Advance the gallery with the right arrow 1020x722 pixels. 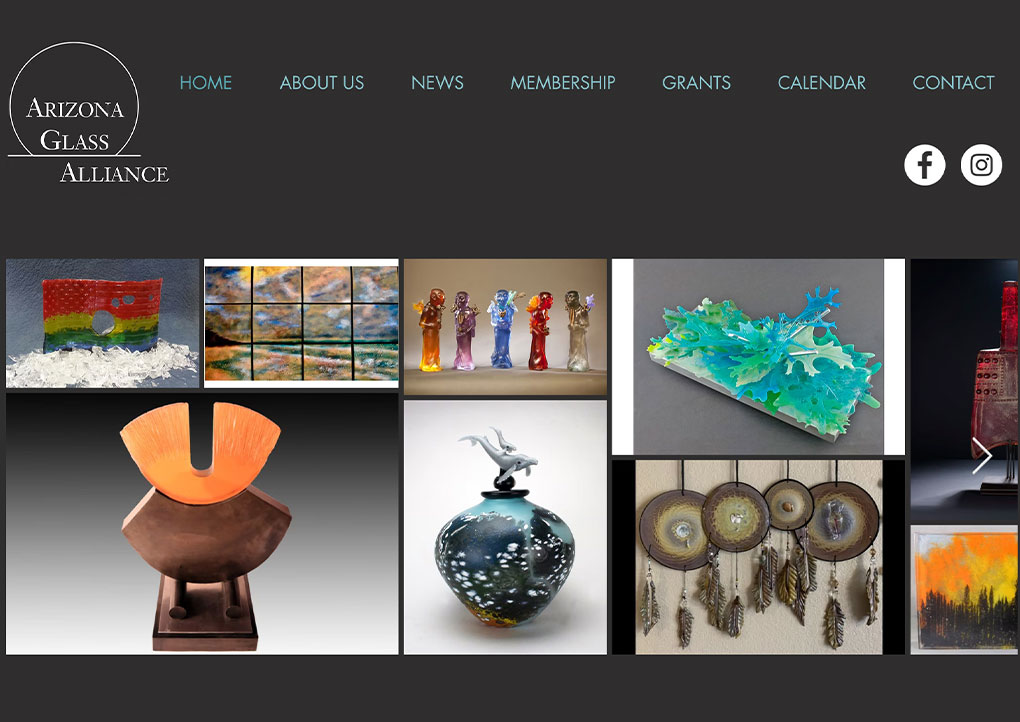tap(982, 456)
